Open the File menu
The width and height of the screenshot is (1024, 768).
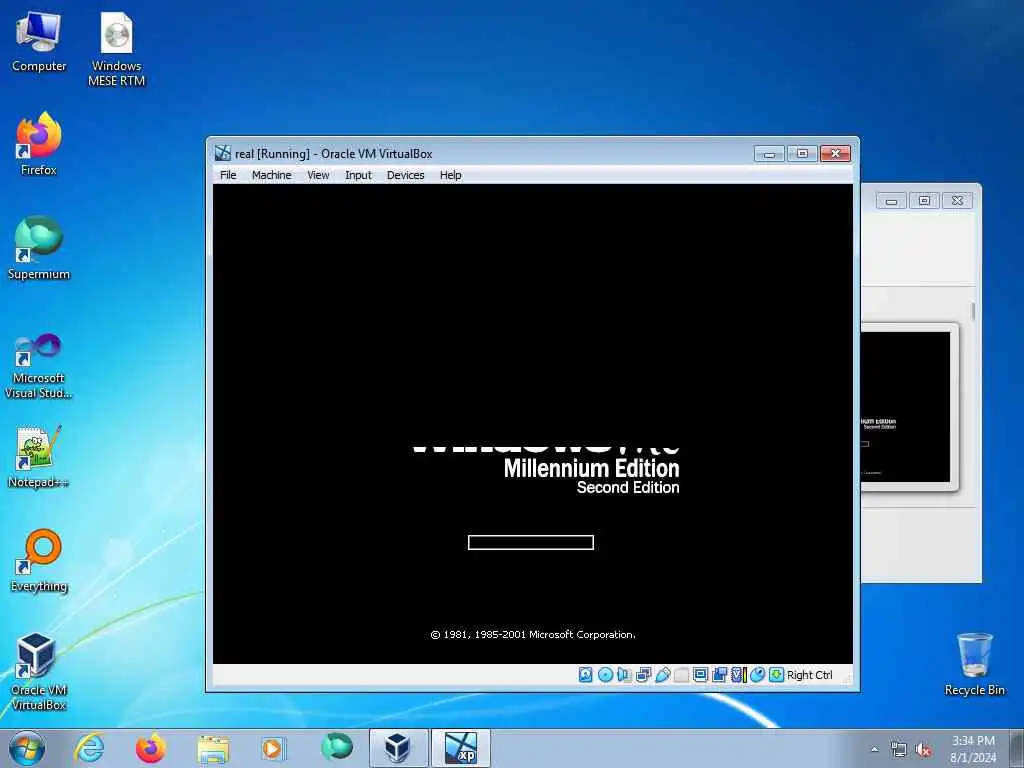[228, 175]
